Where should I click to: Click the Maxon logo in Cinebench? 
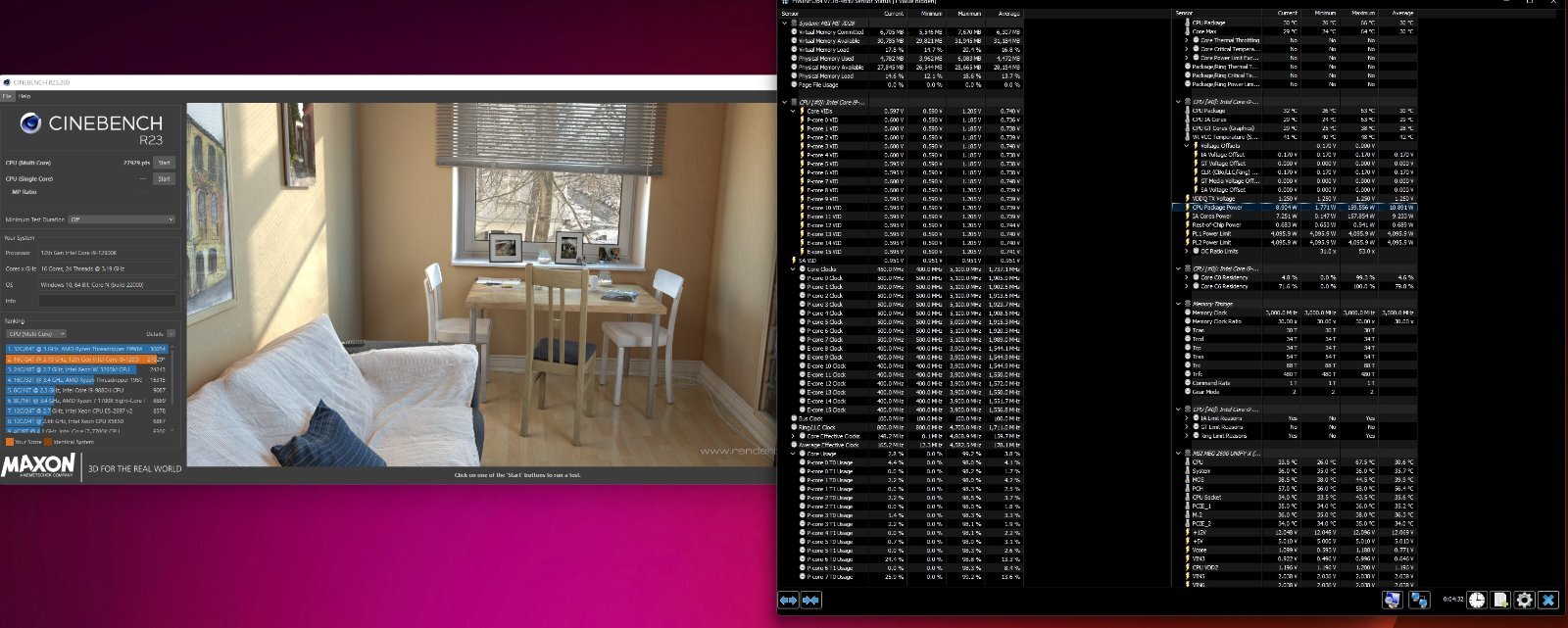(38, 464)
